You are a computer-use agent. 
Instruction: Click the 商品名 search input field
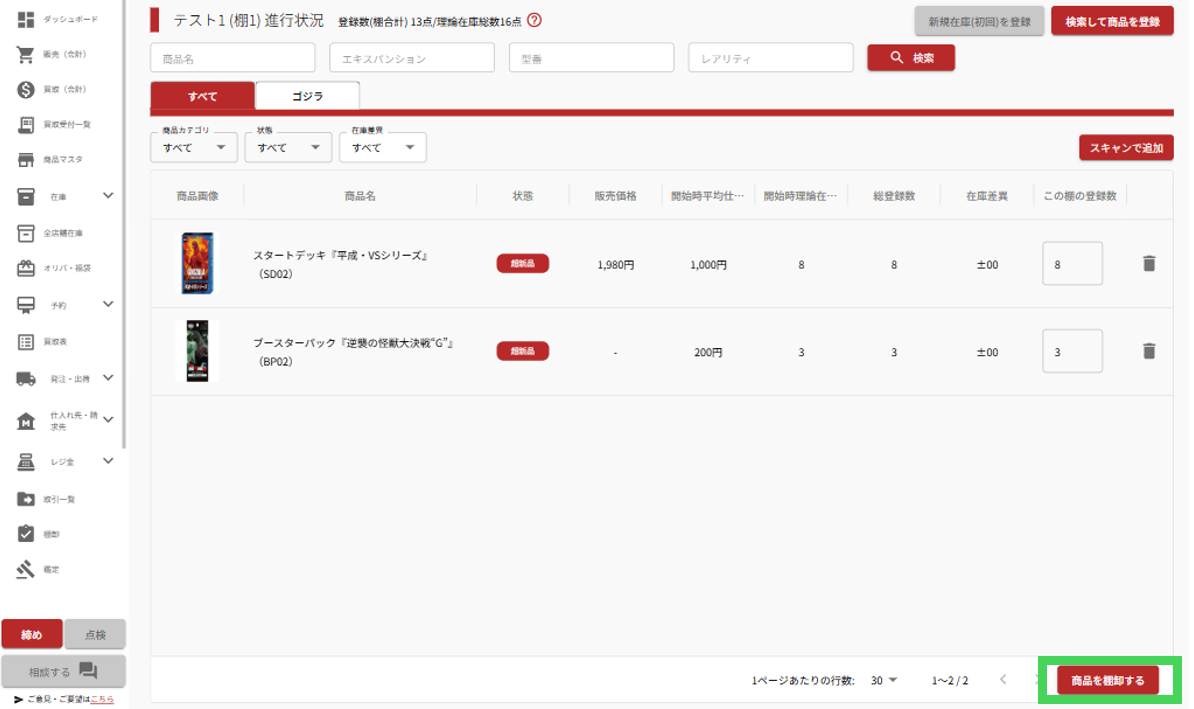pyautogui.click(x=232, y=59)
